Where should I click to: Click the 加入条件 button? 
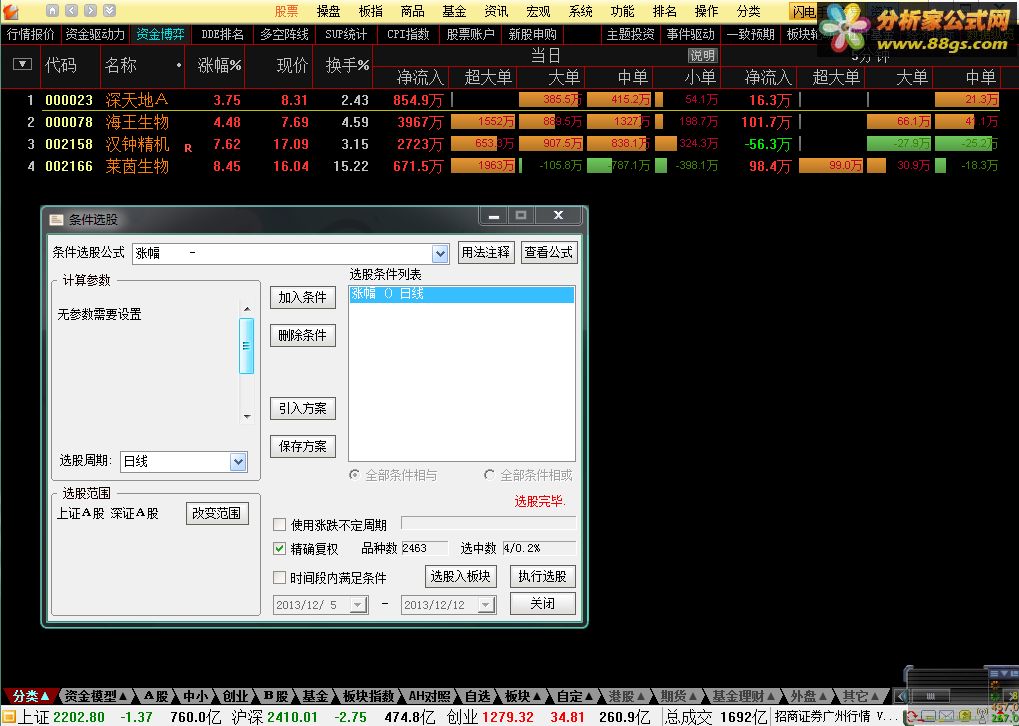click(303, 297)
